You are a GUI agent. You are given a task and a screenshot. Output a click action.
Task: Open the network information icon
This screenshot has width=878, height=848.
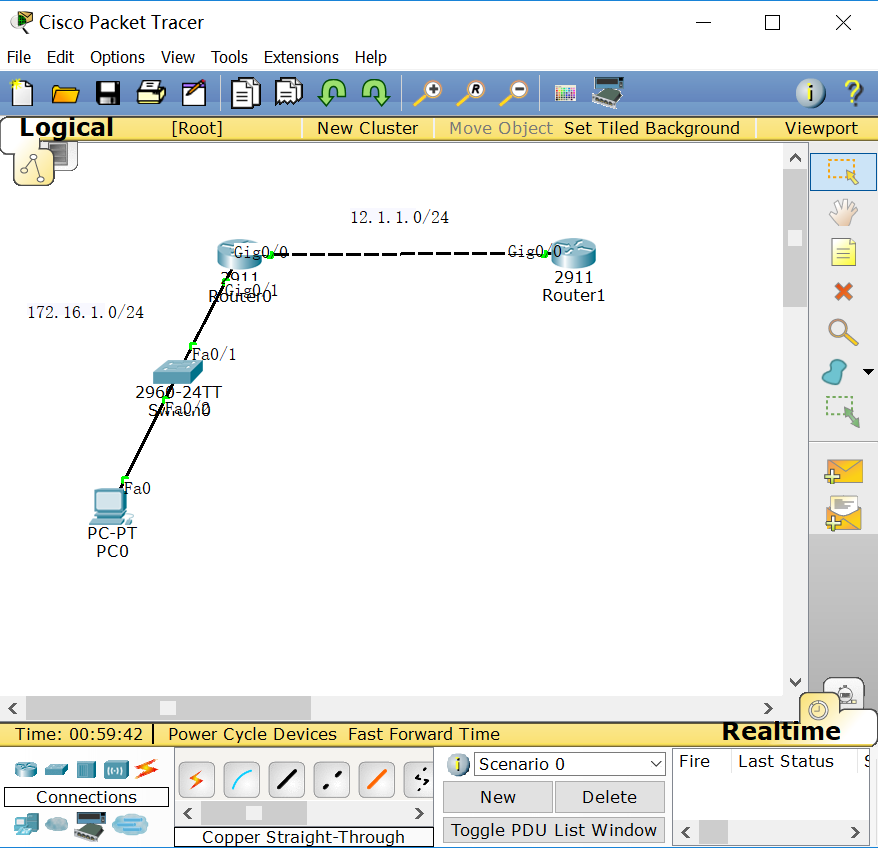coord(810,92)
